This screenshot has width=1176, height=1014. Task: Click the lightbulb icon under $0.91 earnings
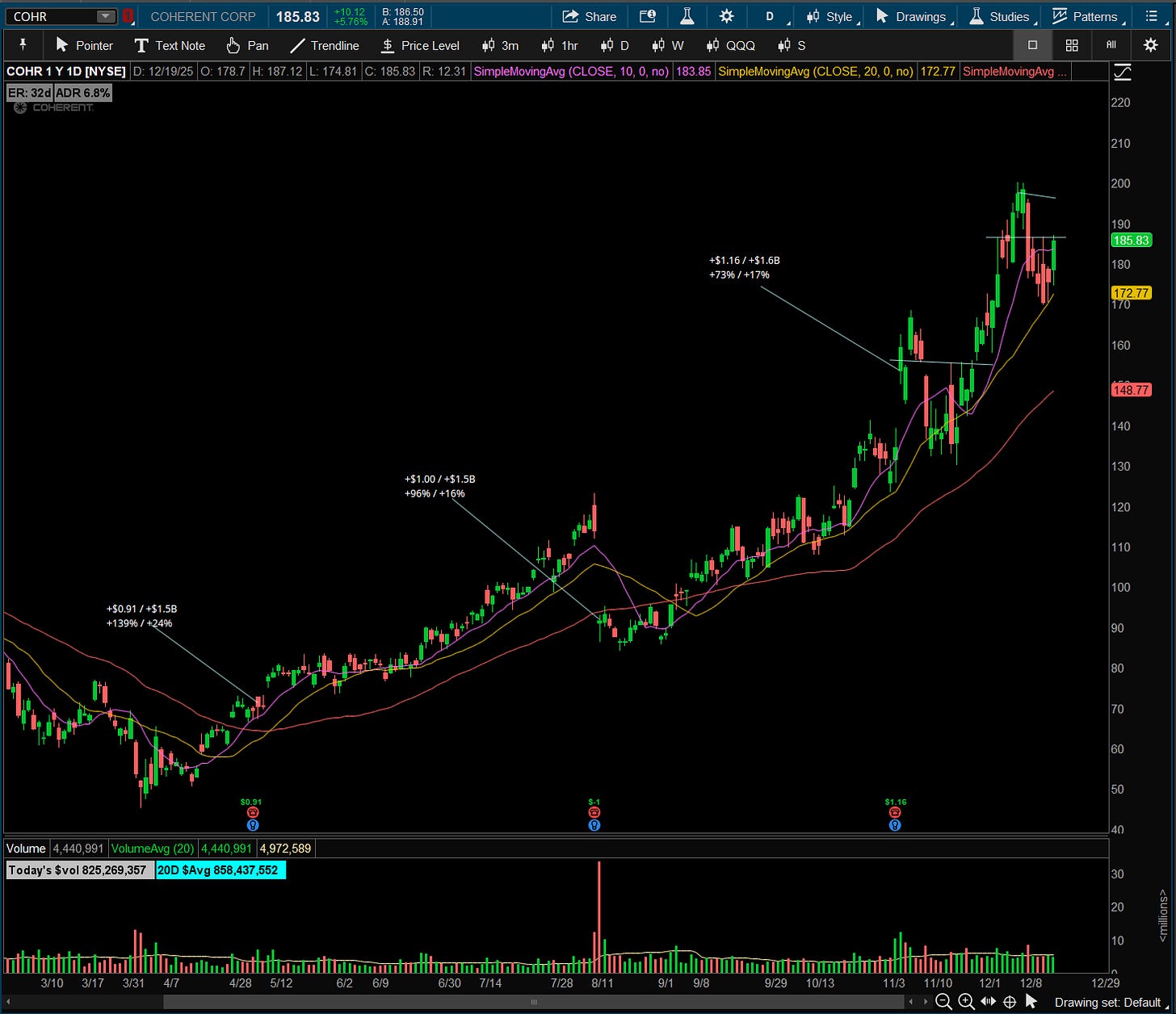coord(252,825)
